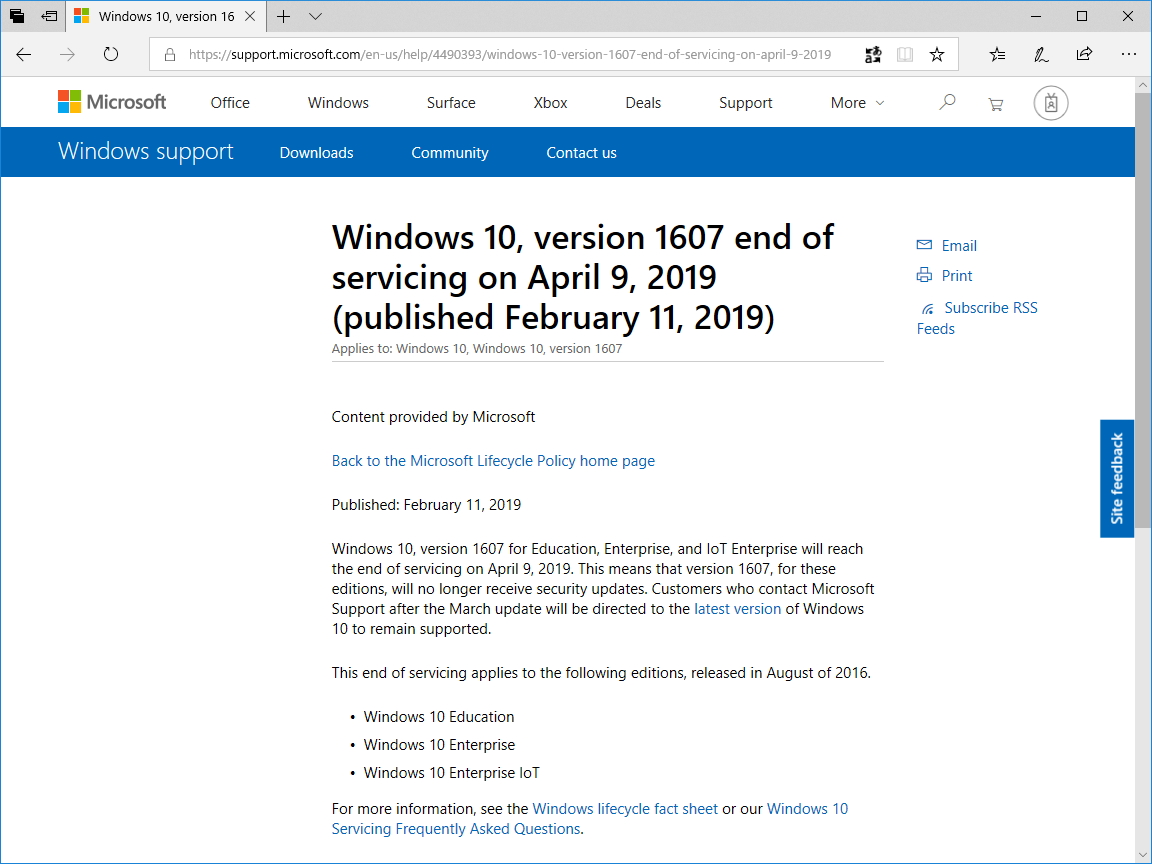Click the Microsoft site search magnifier
Screen dimensions: 1152x864
click(x=947, y=102)
